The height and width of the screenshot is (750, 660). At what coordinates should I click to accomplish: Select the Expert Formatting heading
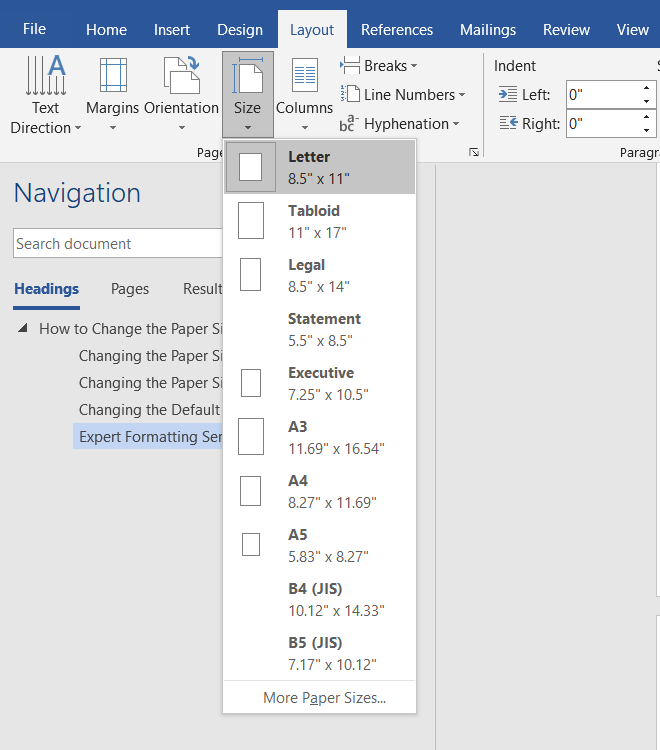(x=150, y=437)
